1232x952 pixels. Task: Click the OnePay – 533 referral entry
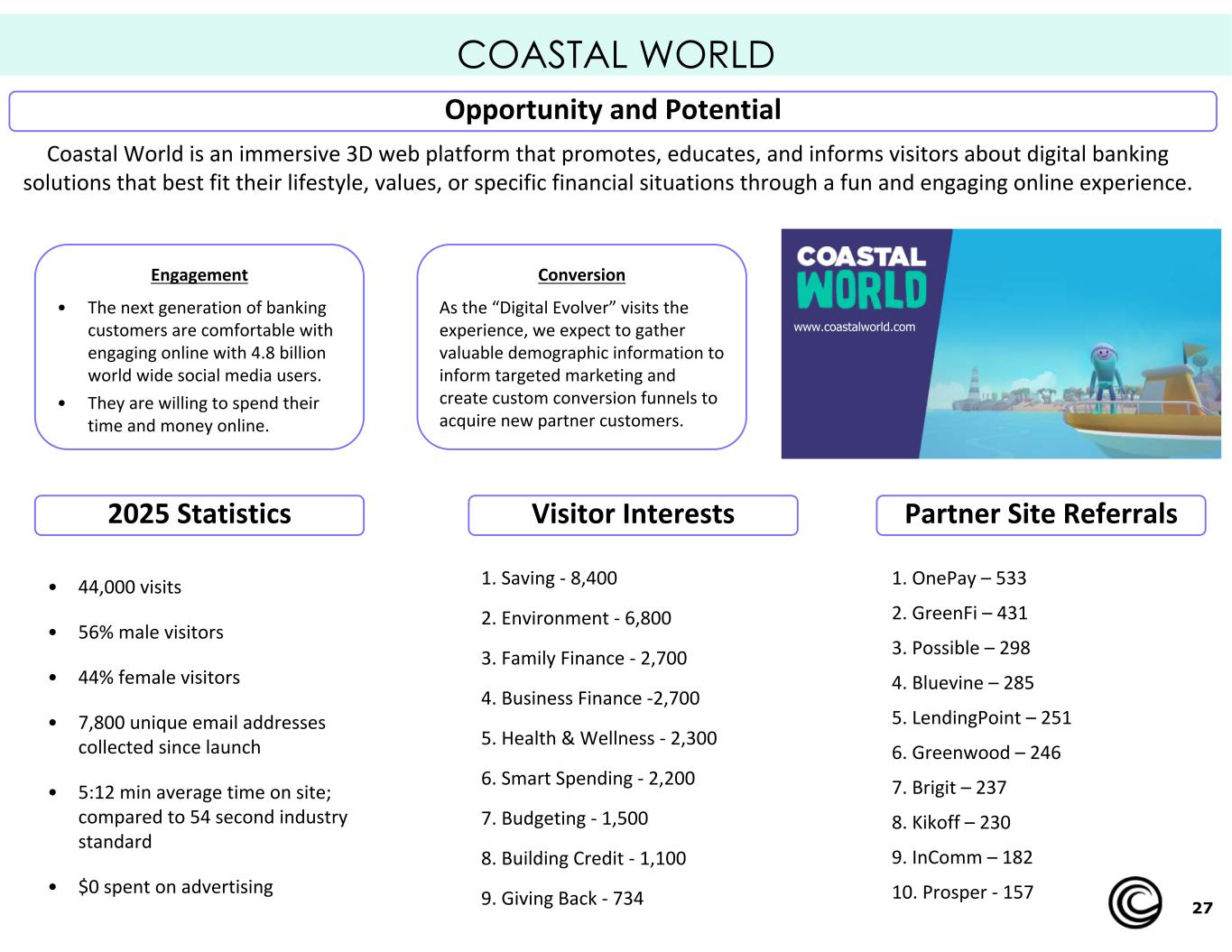pyautogui.click(x=959, y=578)
